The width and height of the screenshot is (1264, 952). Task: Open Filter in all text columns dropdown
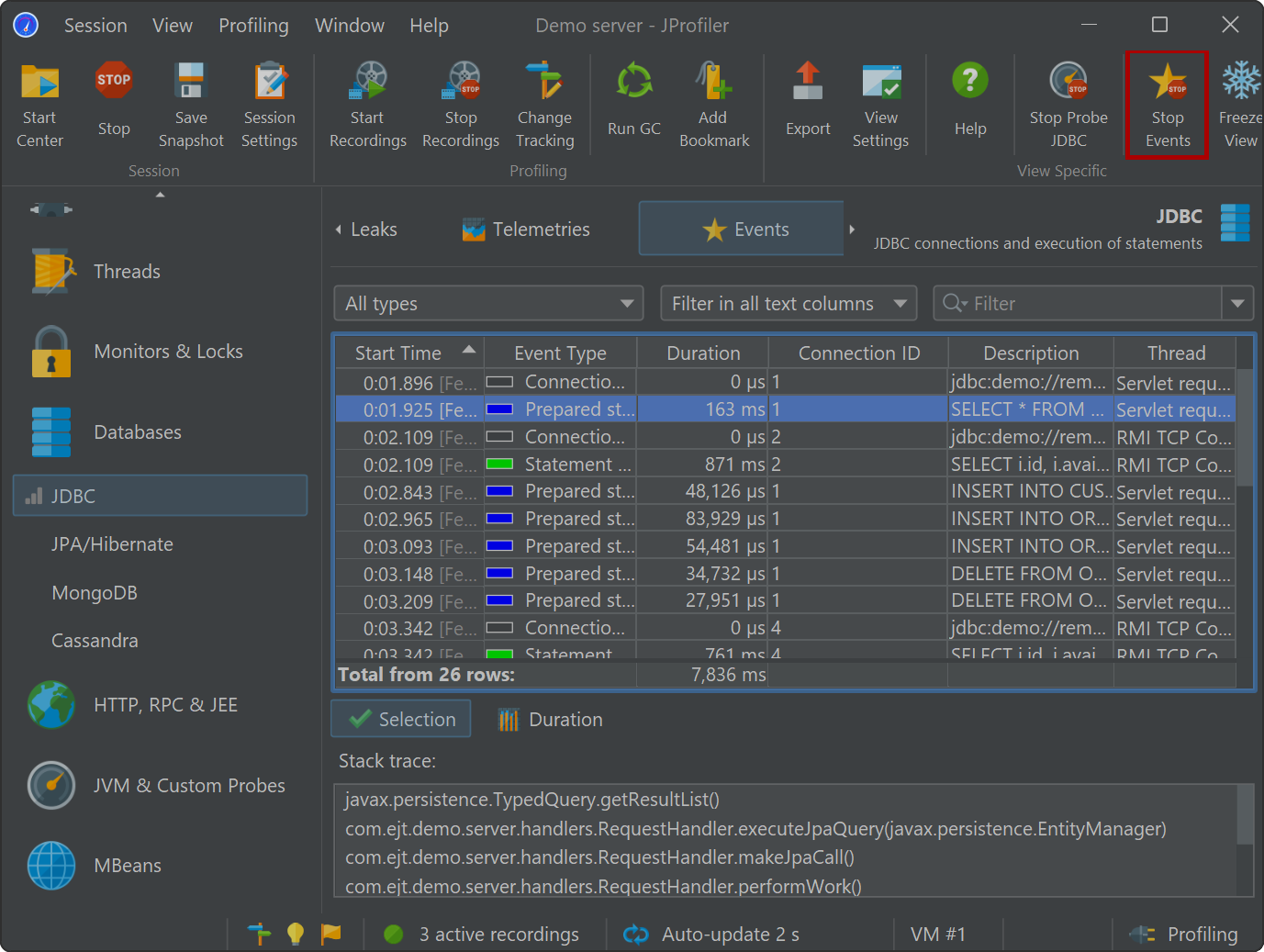pyautogui.click(x=789, y=304)
